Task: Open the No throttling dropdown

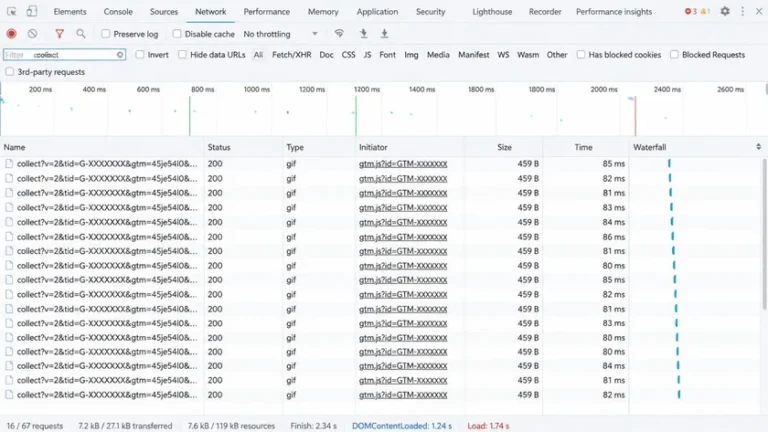Action: coord(281,34)
